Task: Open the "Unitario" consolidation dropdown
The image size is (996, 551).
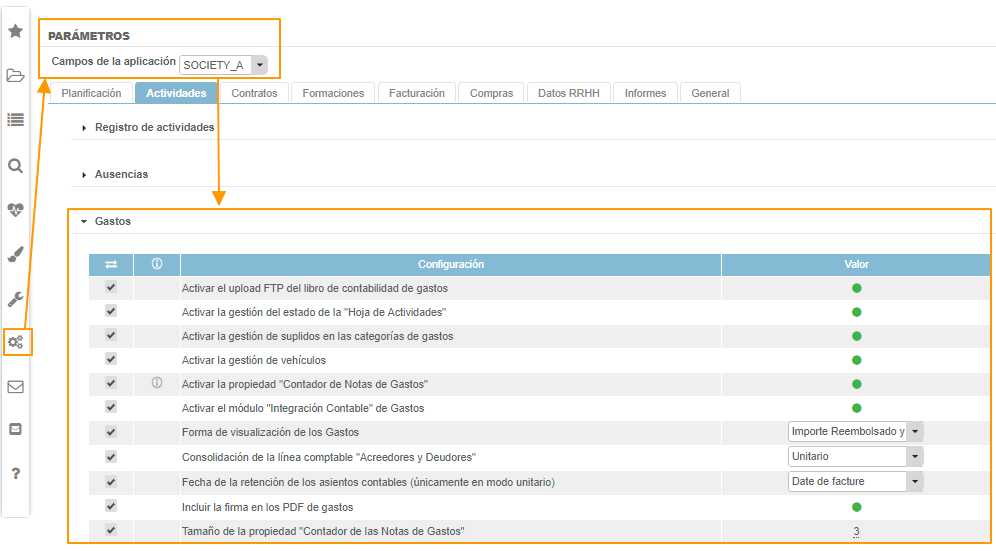Action: coord(914,457)
